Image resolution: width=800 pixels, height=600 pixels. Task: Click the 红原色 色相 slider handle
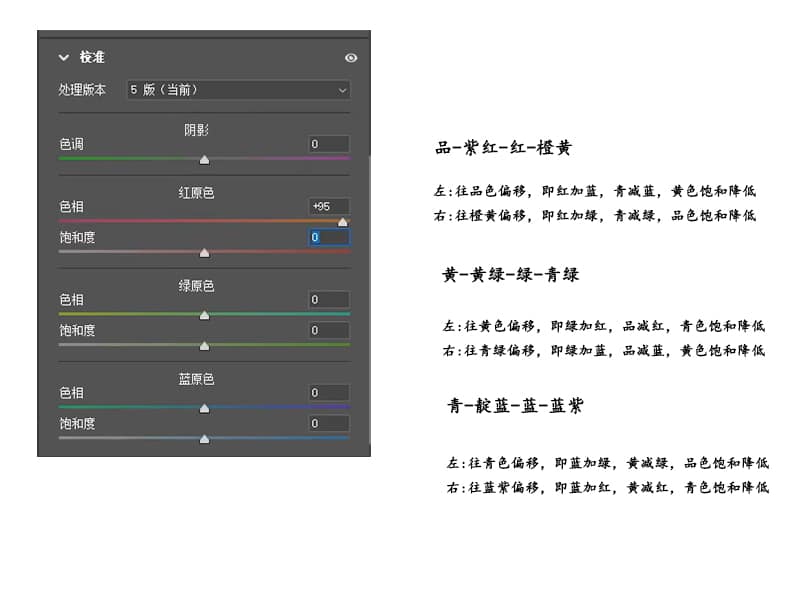[343, 221]
